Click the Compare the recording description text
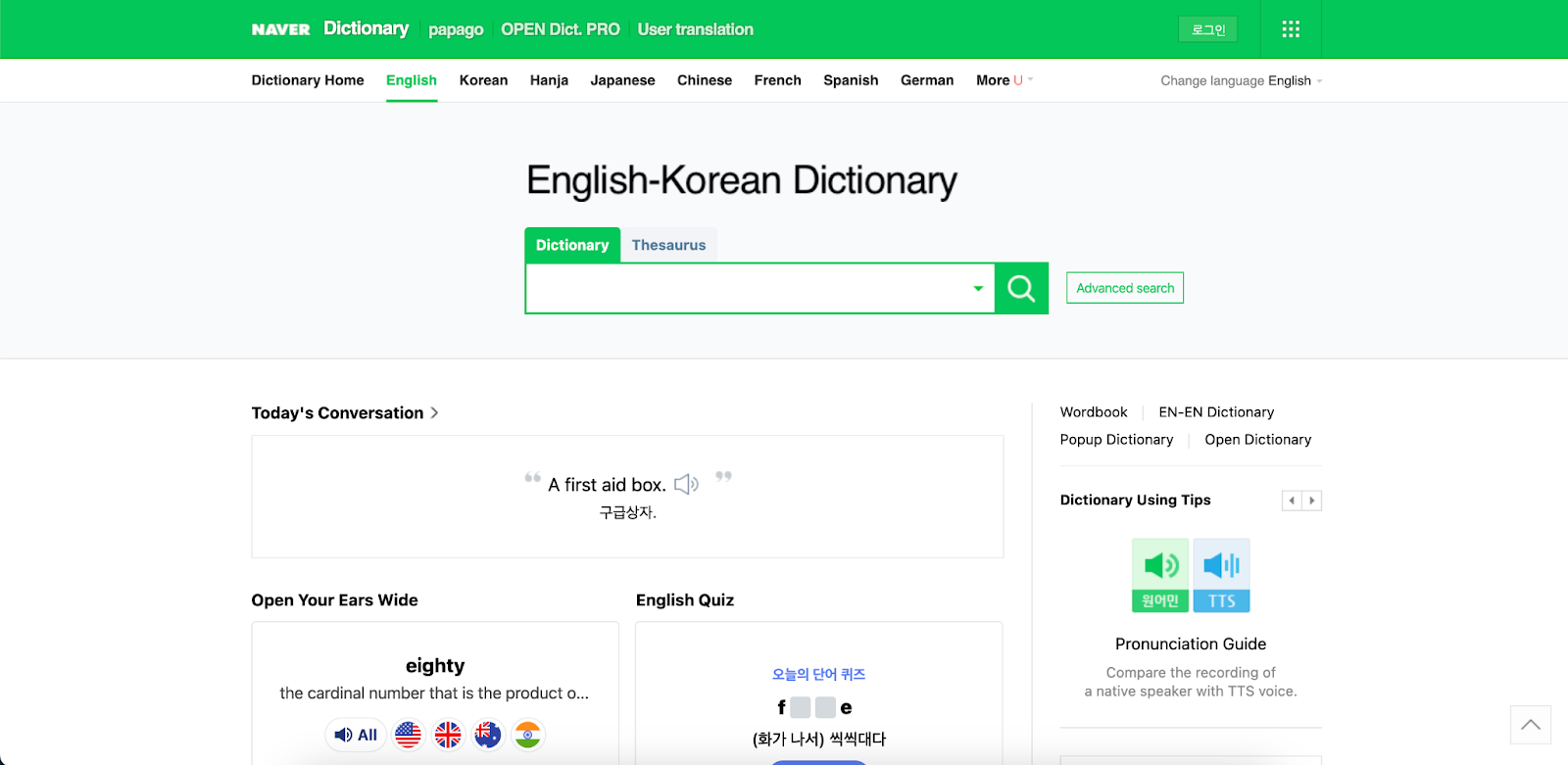 1191,682
